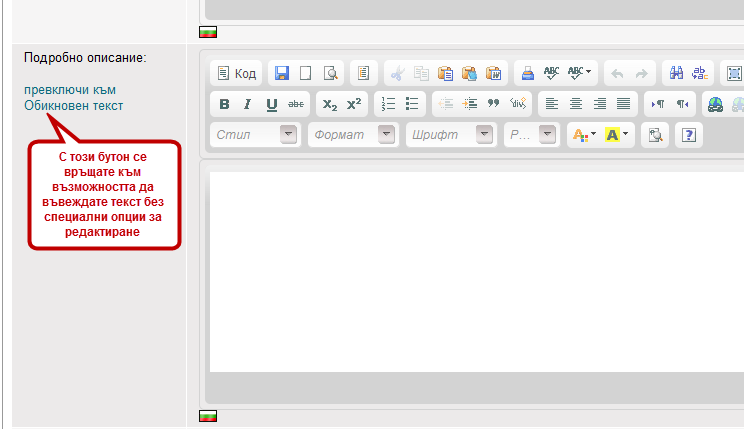Toggle Bold formatting

(224, 104)
